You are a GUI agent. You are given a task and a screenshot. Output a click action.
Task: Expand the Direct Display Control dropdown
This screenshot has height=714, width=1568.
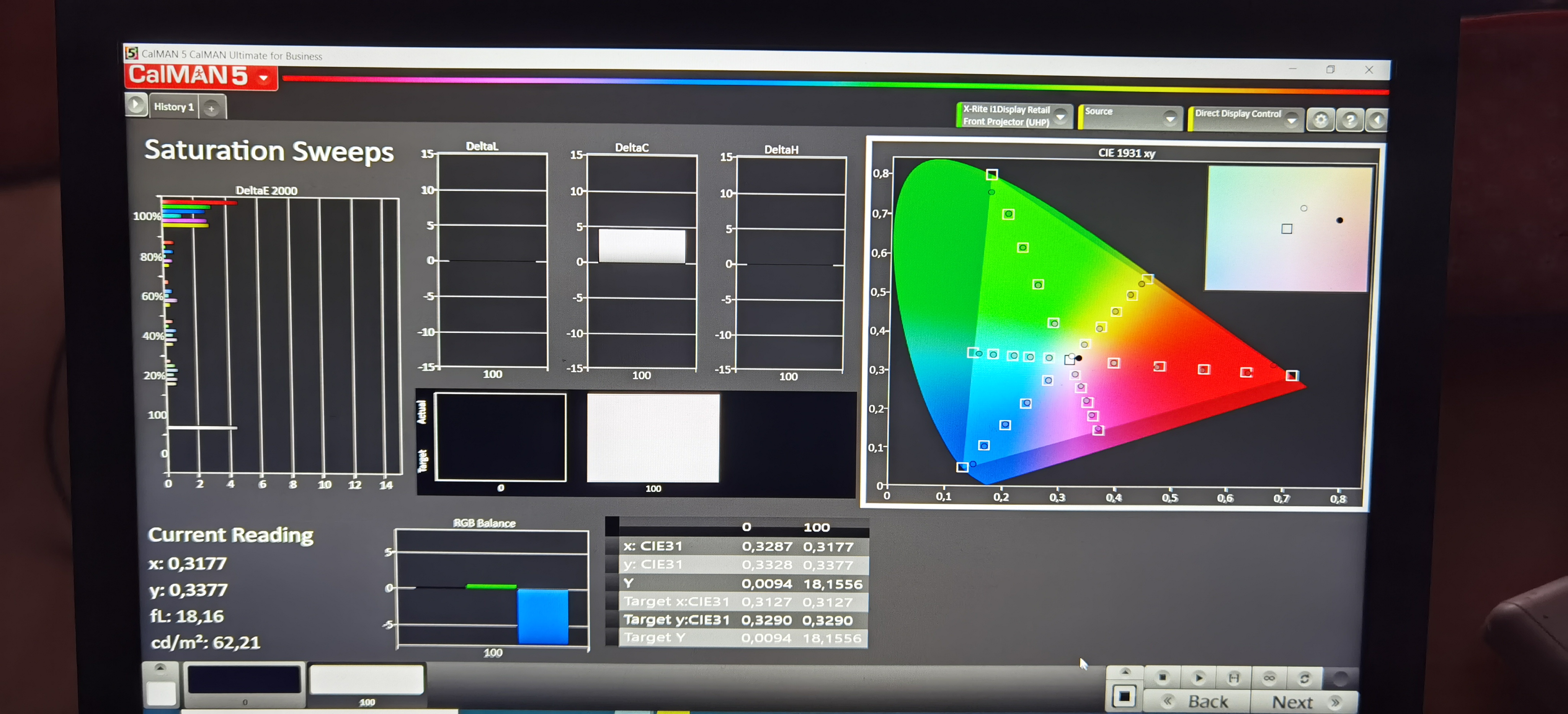[1291, 120]
